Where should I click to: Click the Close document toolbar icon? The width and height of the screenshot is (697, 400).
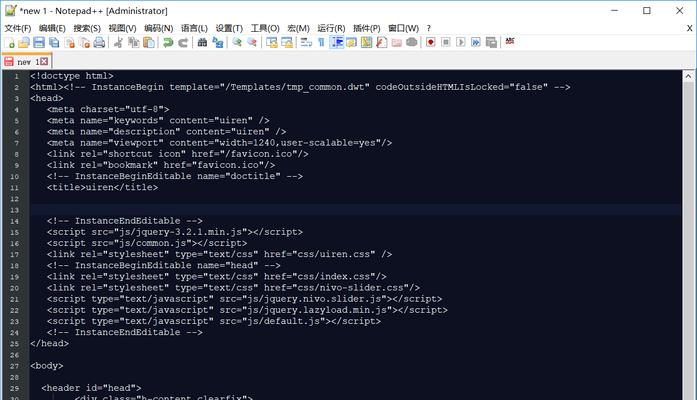pyautogui.click(x=70, y=43)
